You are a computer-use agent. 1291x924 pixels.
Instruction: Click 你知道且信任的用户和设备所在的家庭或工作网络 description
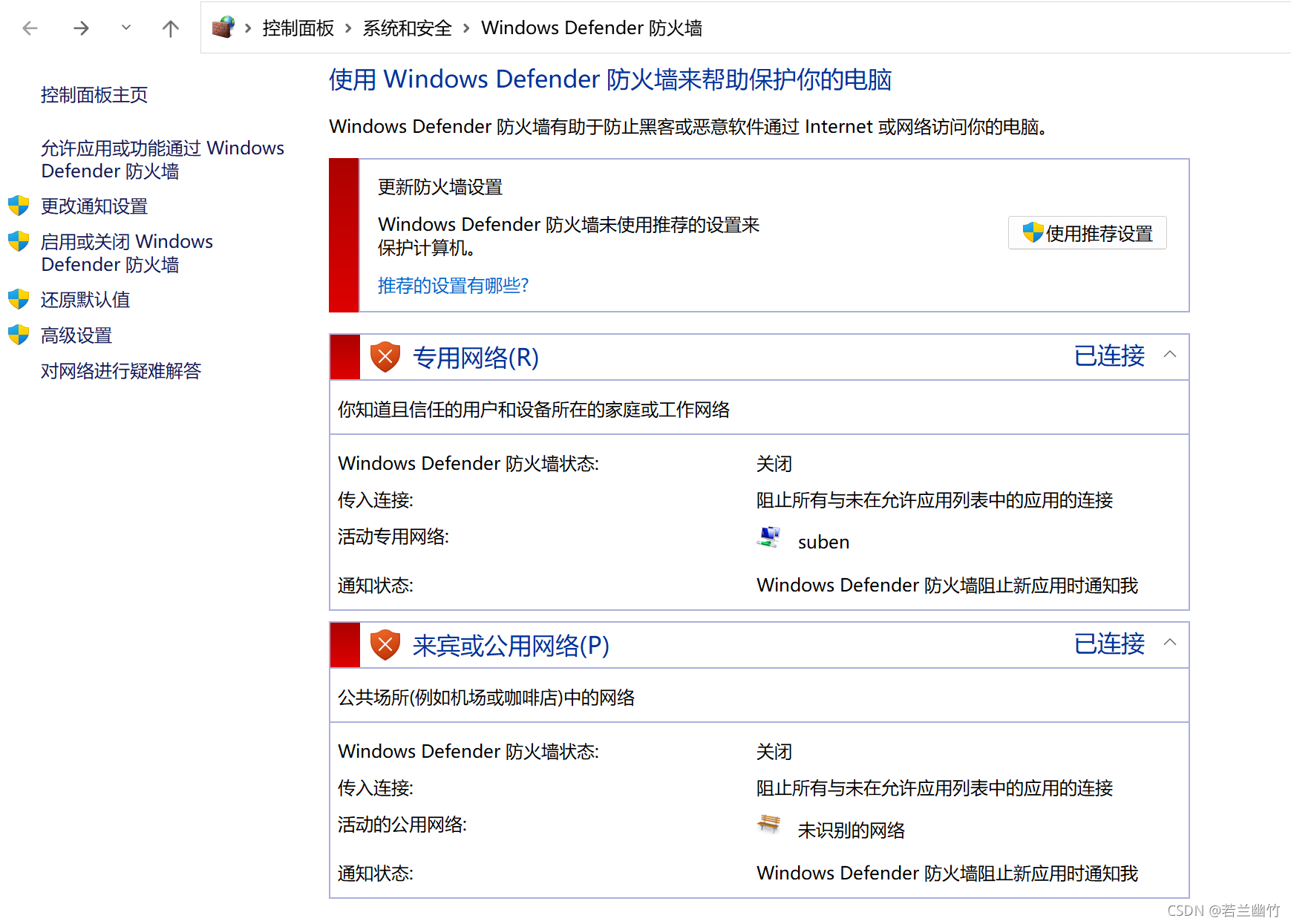pos(534,410)
